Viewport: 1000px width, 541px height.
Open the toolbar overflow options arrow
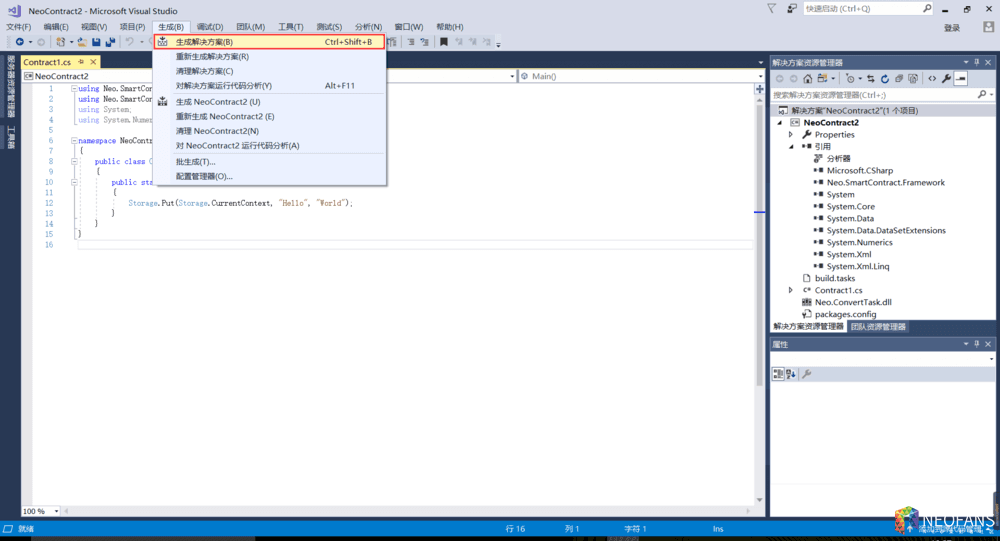tap(499, 43)
